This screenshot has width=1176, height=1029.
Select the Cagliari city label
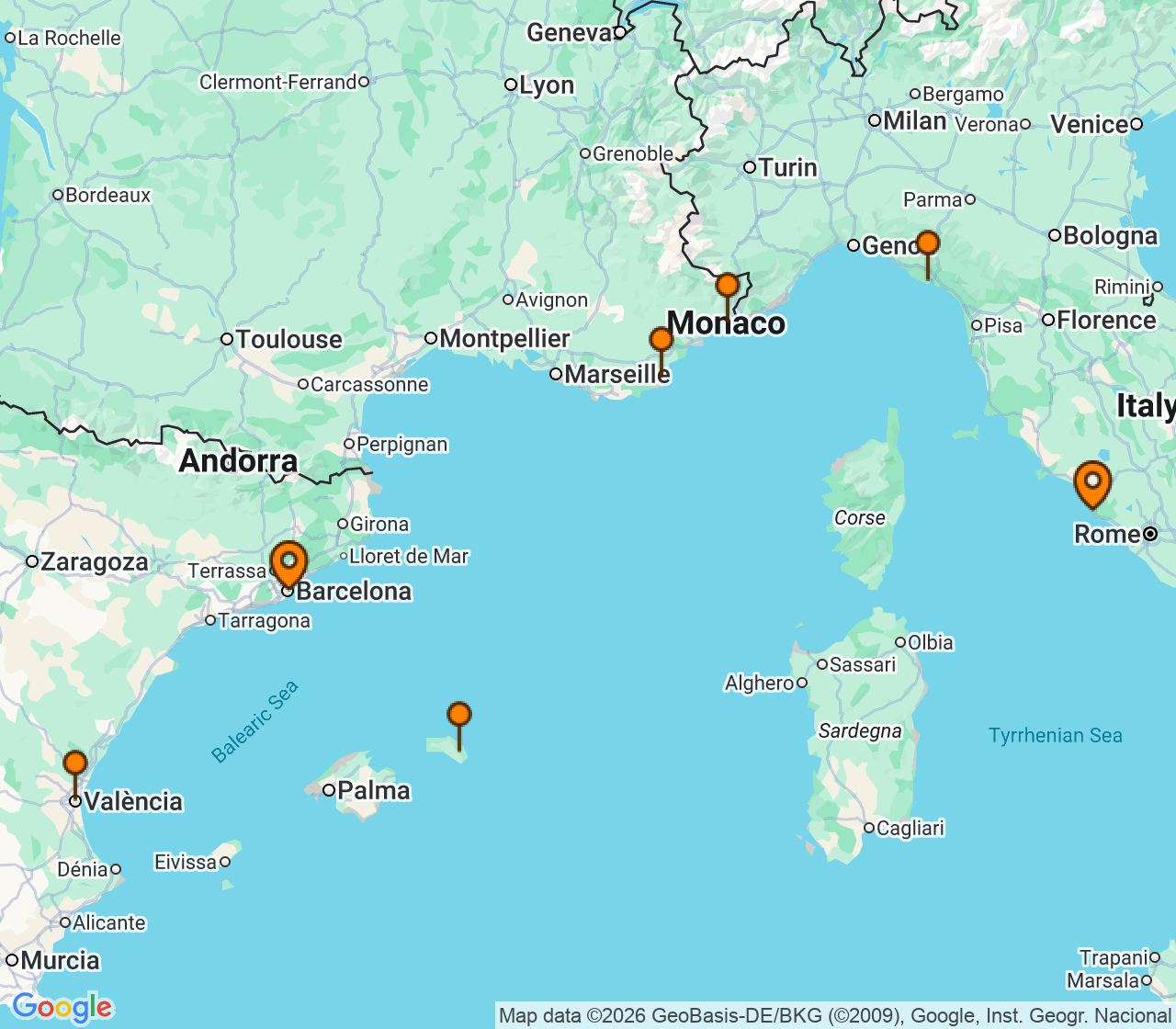tap(910, 829)
